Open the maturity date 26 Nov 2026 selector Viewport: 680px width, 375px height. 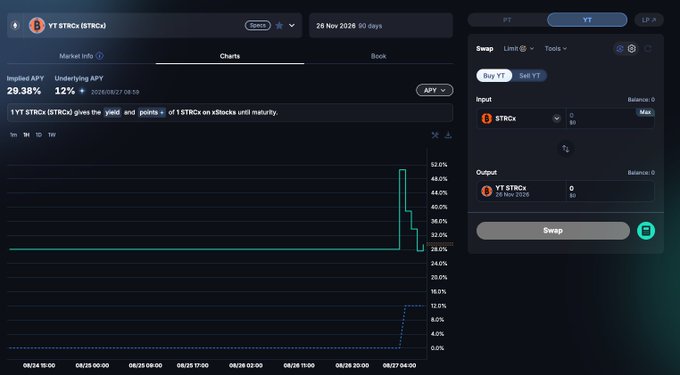(x=381, y=26)
